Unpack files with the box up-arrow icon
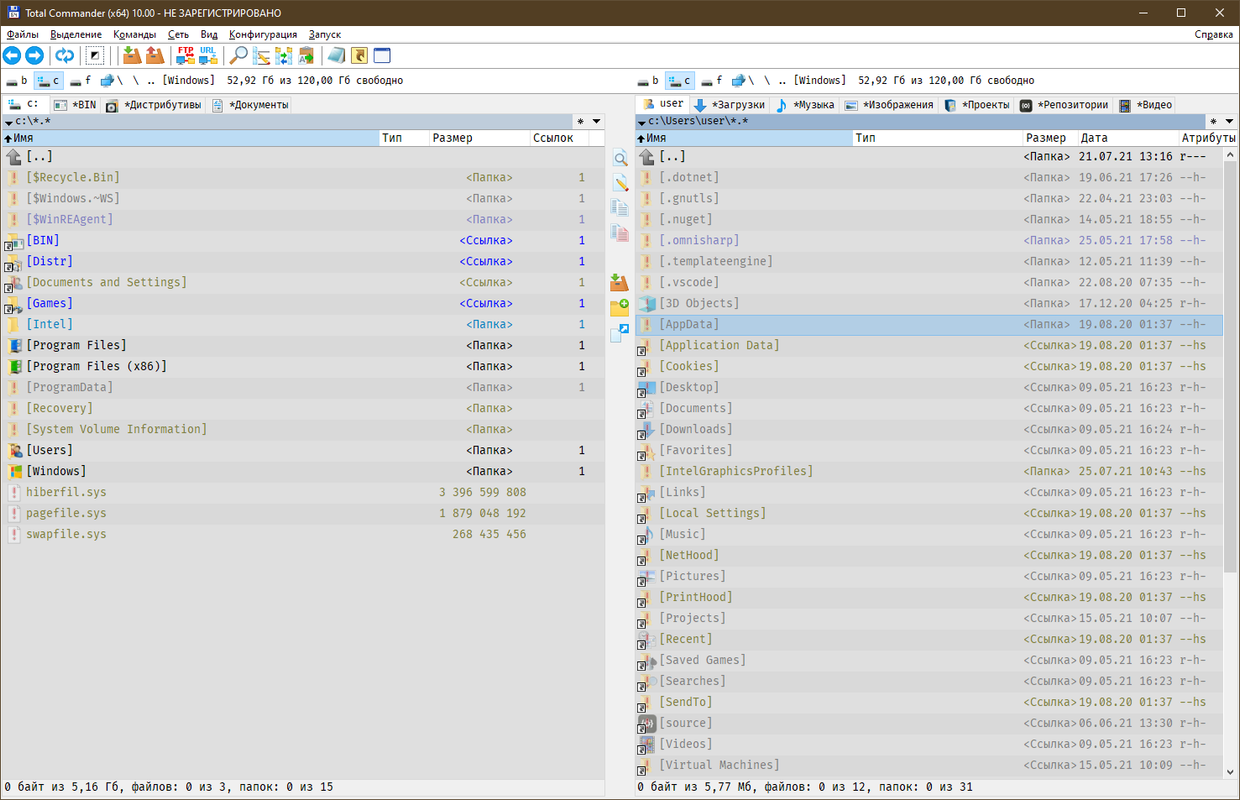 154,56
